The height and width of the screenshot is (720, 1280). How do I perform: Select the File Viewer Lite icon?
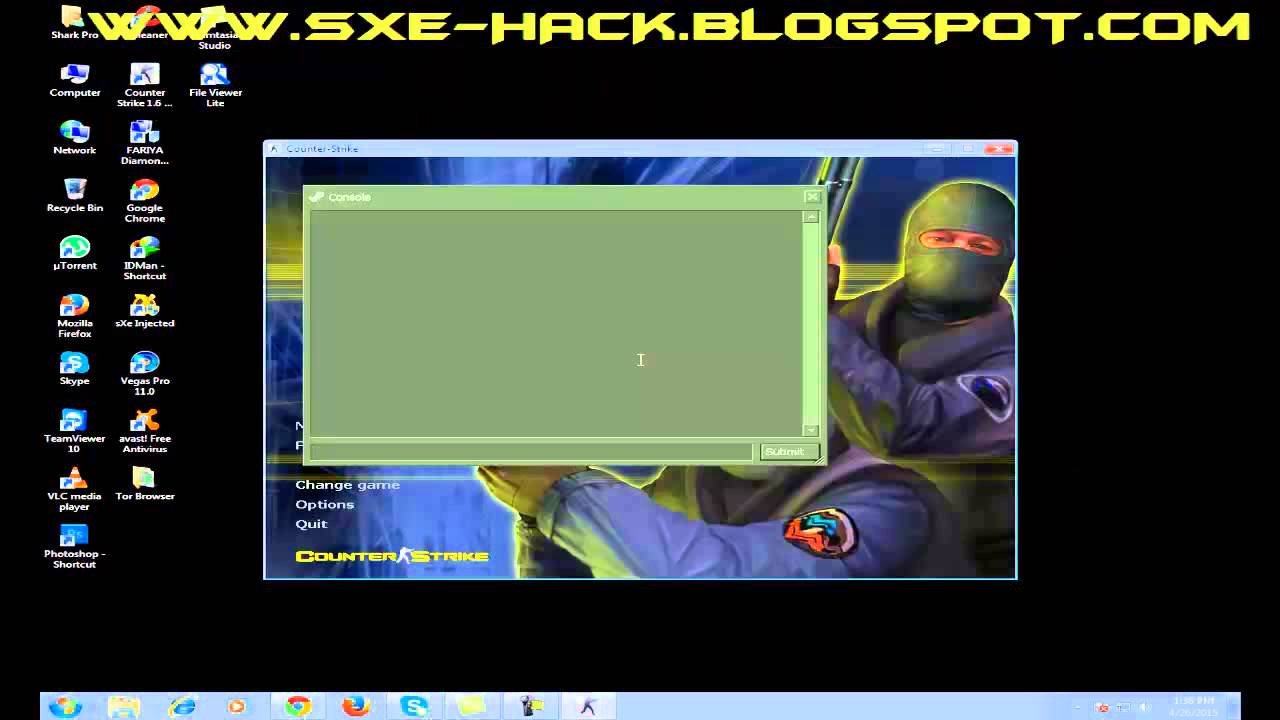tap(215, 86)
